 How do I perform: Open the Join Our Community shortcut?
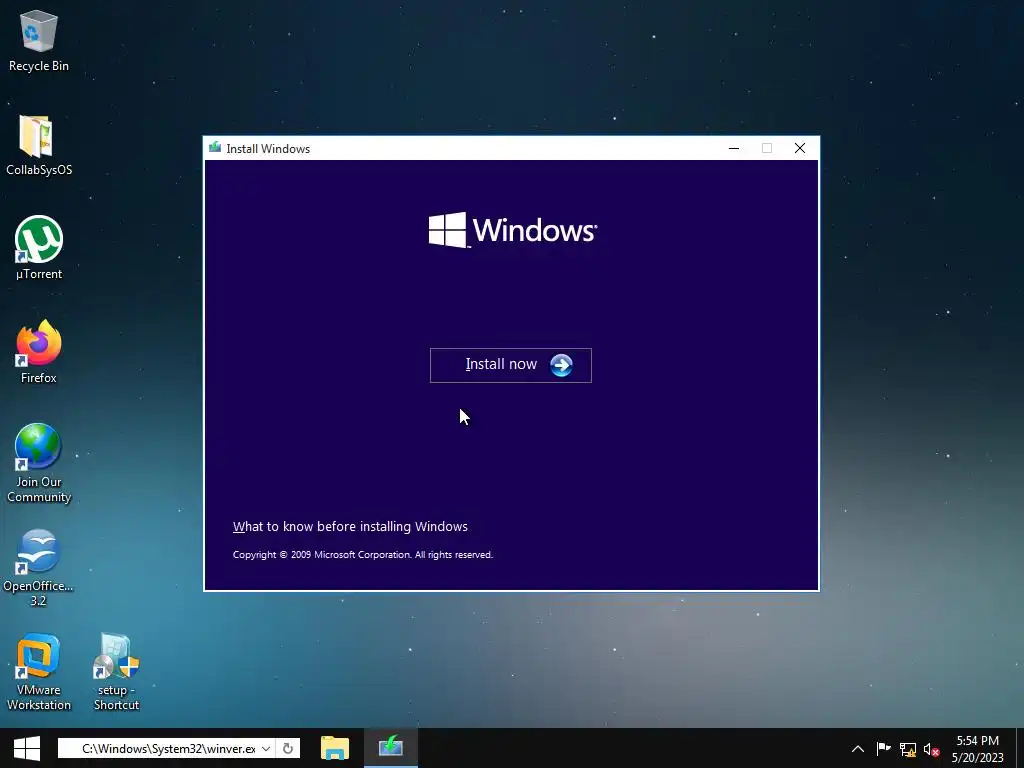click(x=39, y=463)
